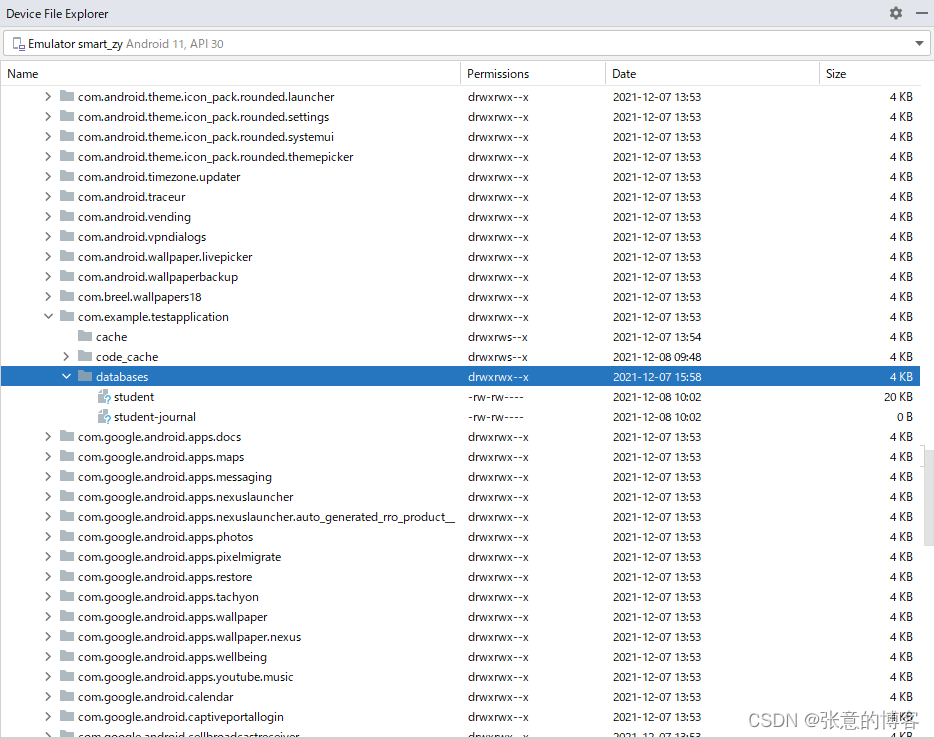
Task: Click the code_cache folder icon
Action: point(85,356)
